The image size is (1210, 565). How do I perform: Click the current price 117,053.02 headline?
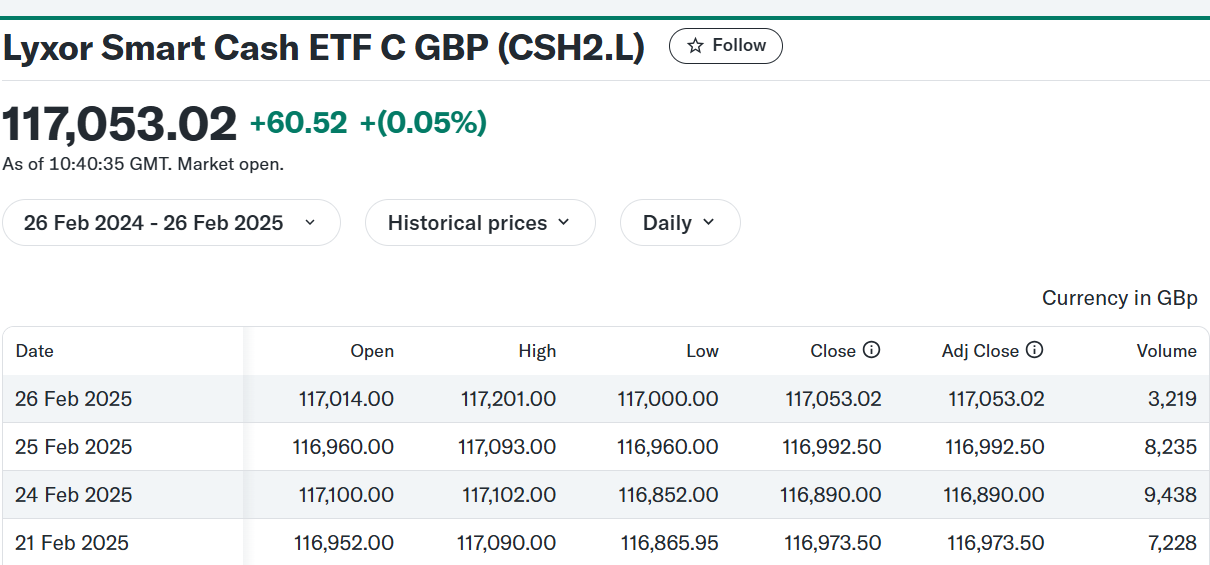[120, 124]
